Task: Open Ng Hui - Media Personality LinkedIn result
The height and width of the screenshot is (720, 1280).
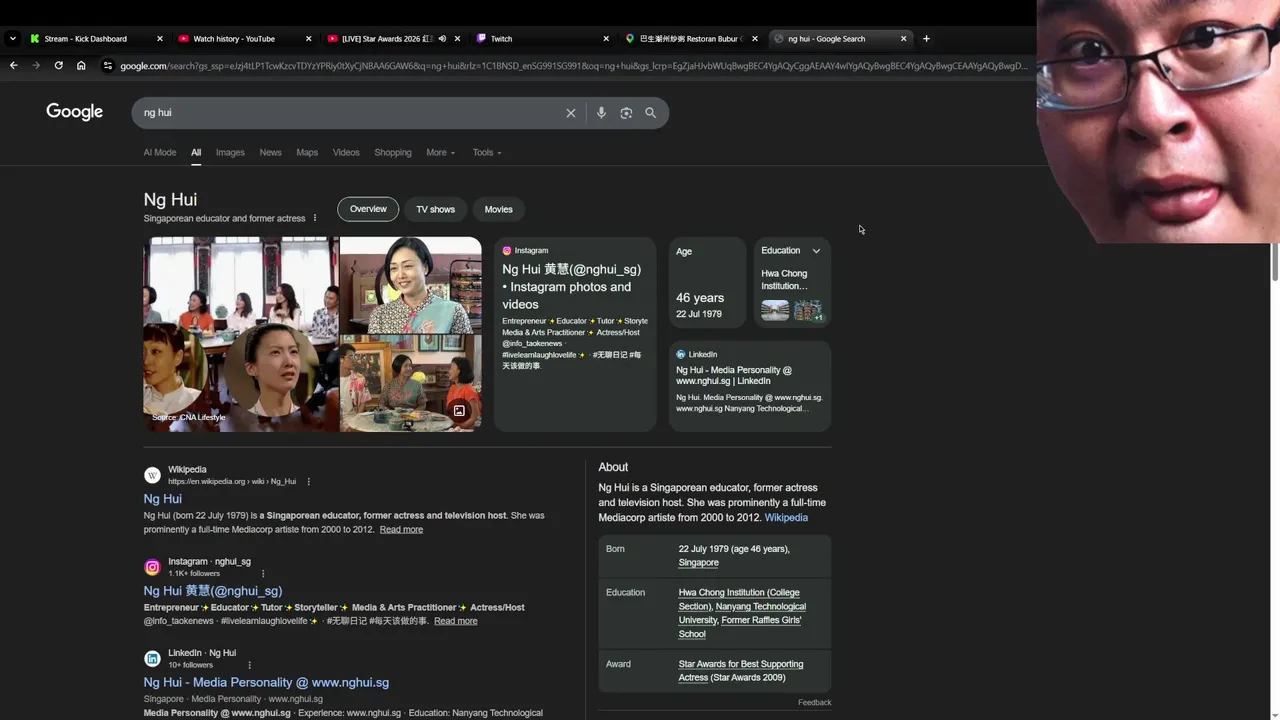Action: pos(266,682)
